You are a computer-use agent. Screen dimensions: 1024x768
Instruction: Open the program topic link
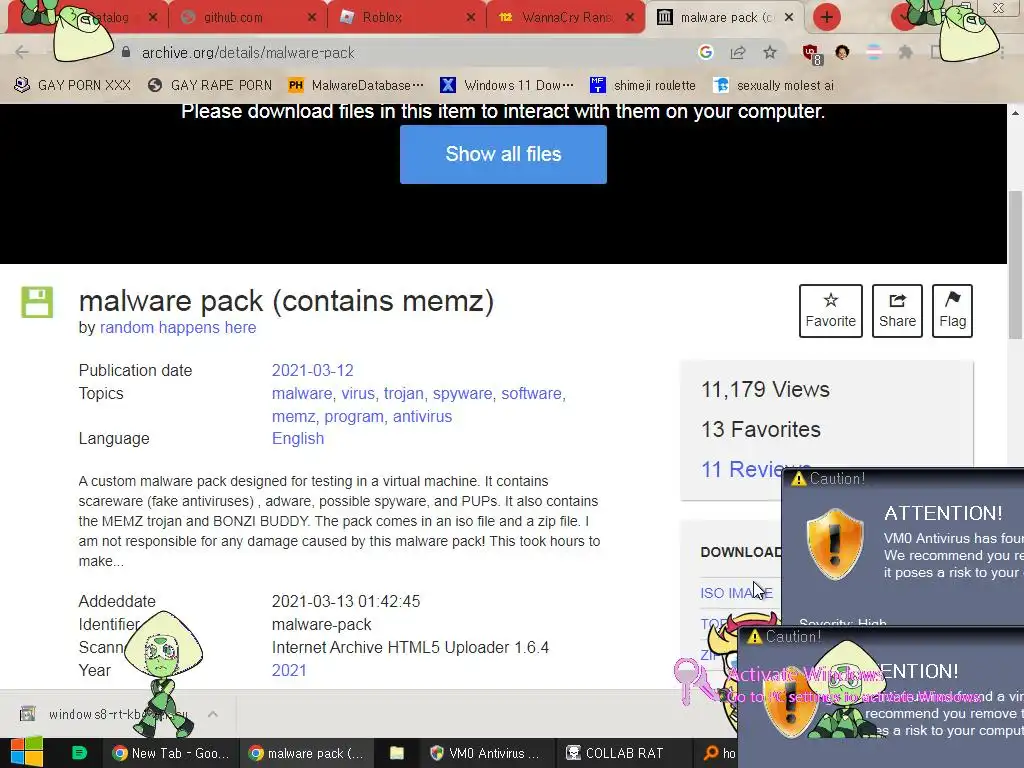353,416
